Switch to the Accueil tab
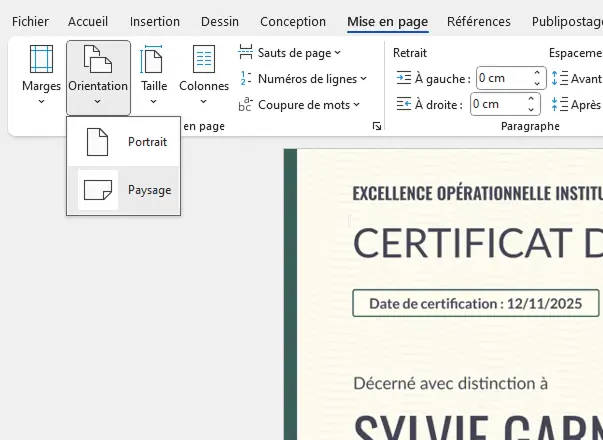 (x=88, y=22)
